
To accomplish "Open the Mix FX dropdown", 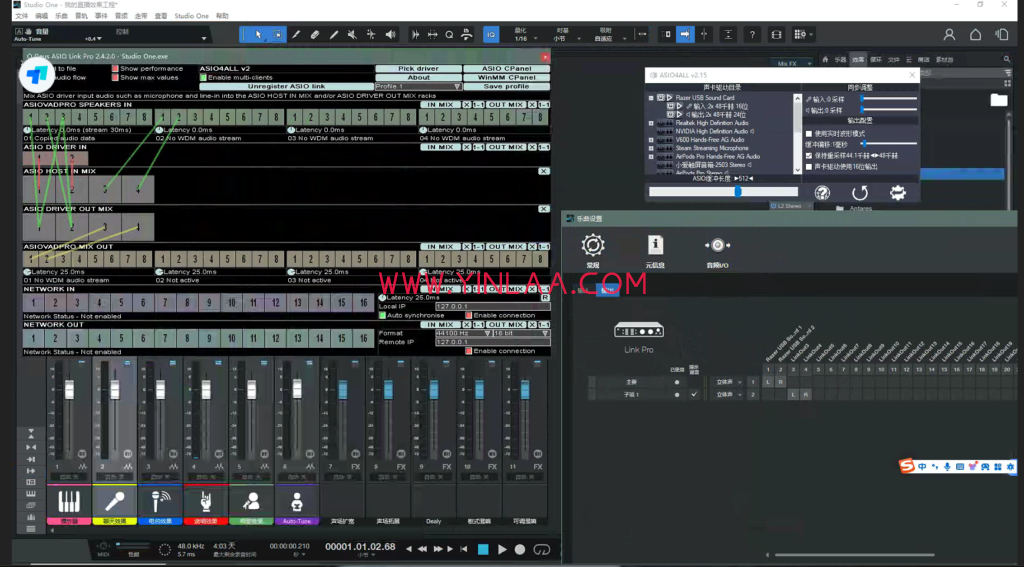I will [x=792, y=63].
